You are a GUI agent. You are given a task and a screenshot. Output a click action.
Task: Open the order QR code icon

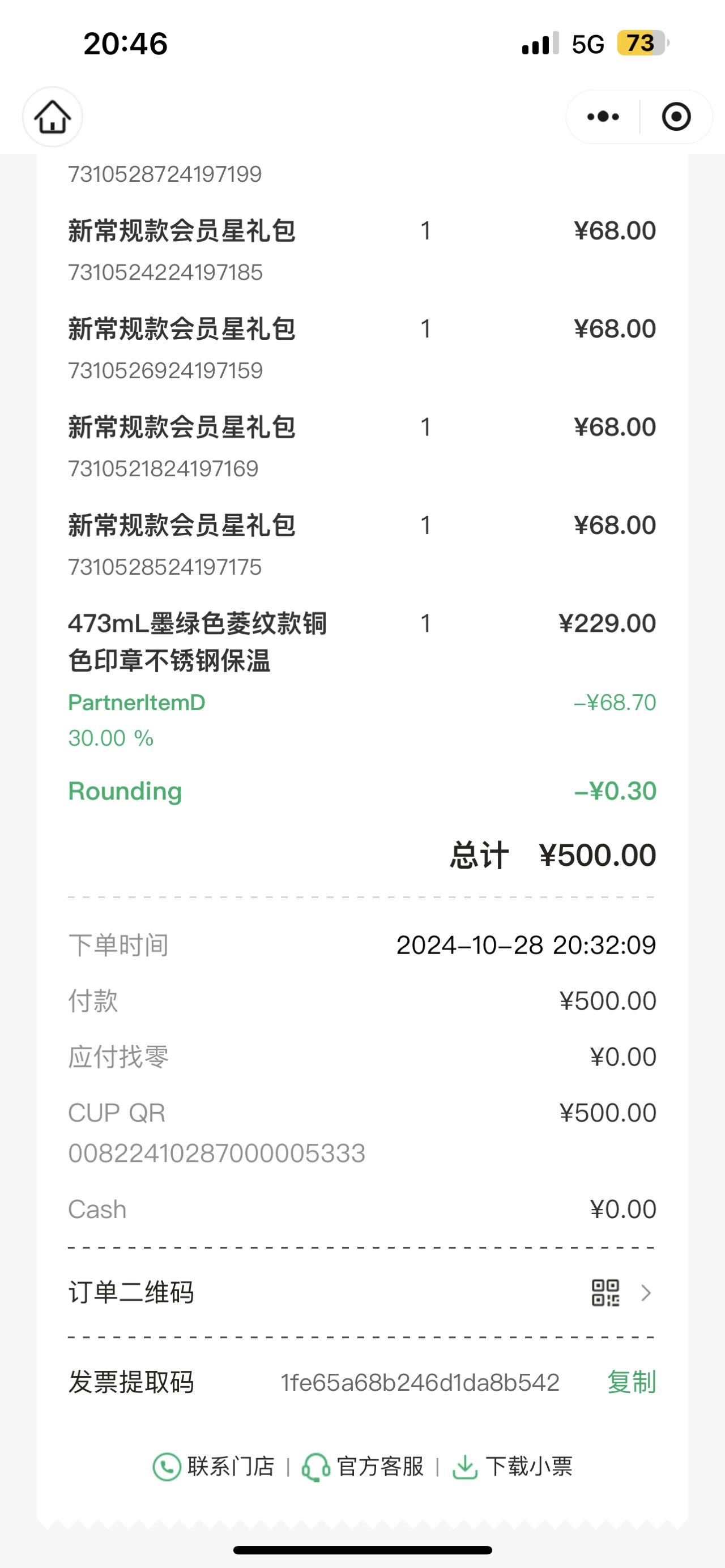tap(605, 1292)
